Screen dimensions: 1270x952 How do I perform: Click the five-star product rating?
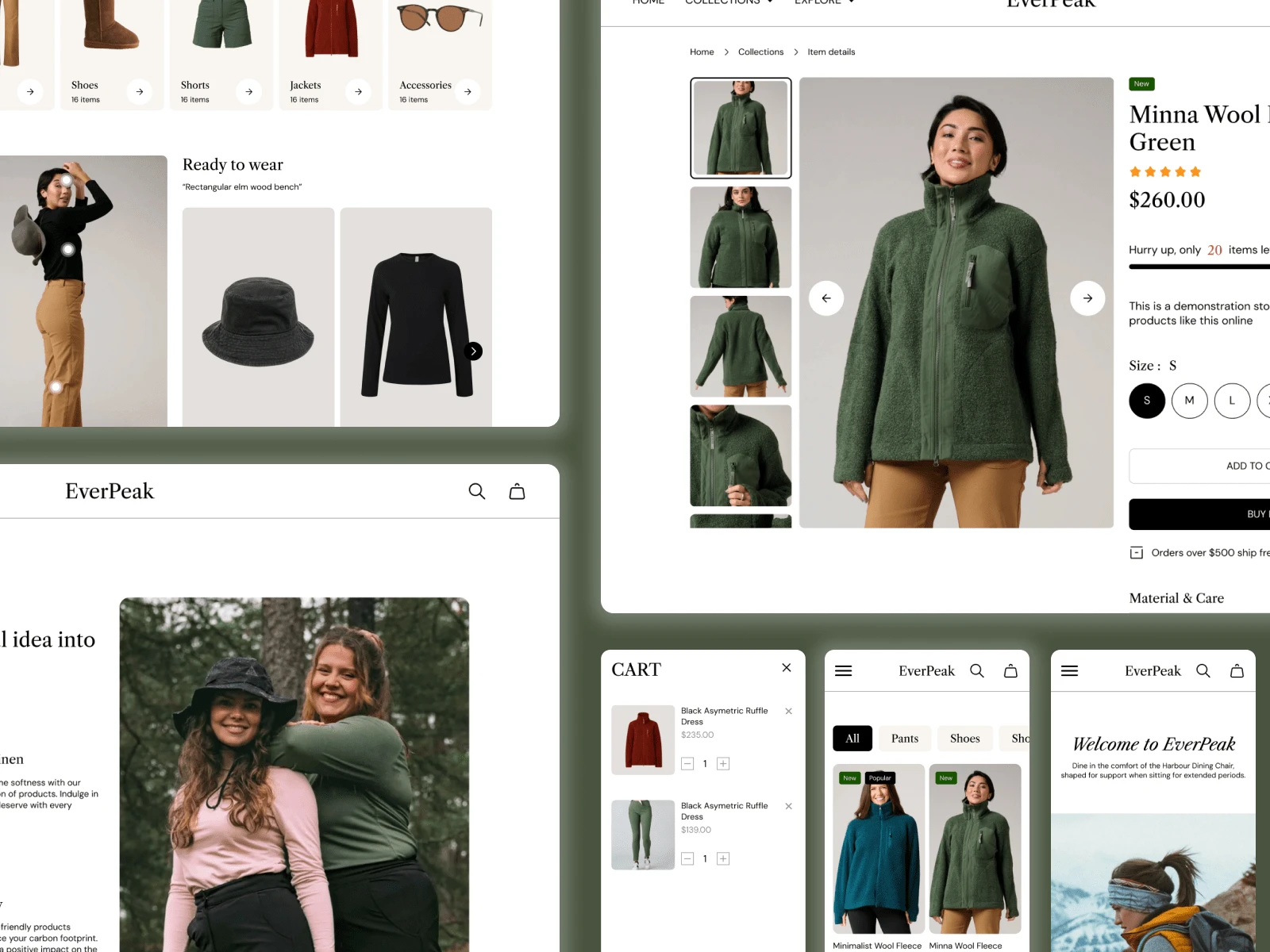point(1165,172)
